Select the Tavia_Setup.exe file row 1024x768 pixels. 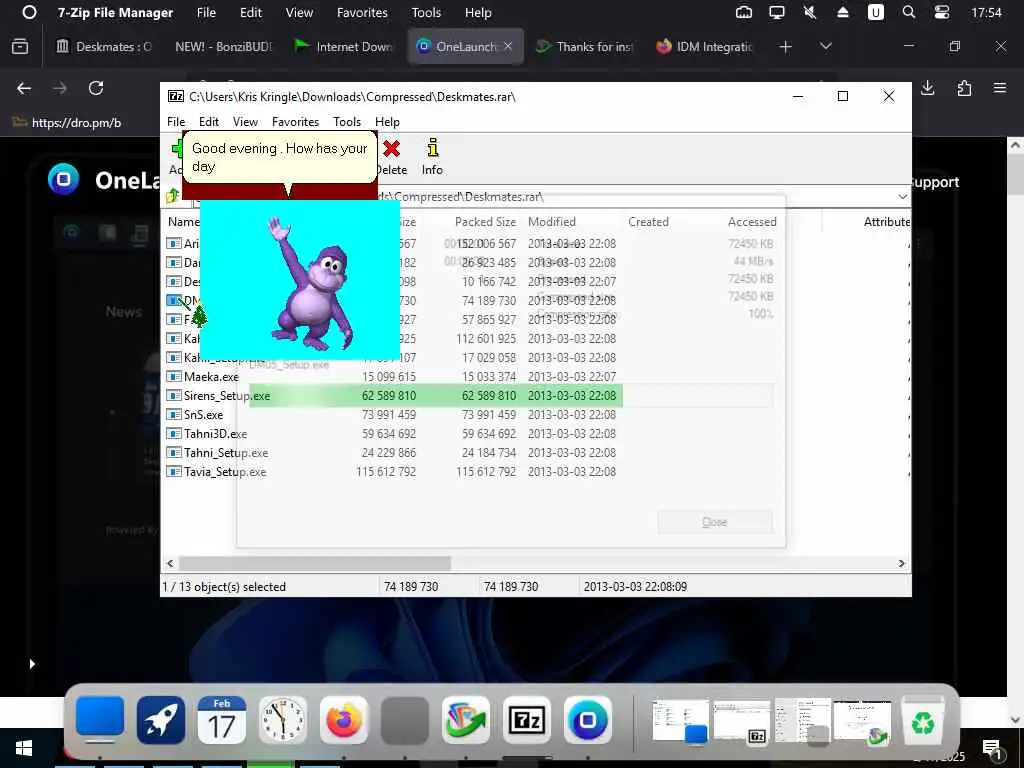[394, 472]
